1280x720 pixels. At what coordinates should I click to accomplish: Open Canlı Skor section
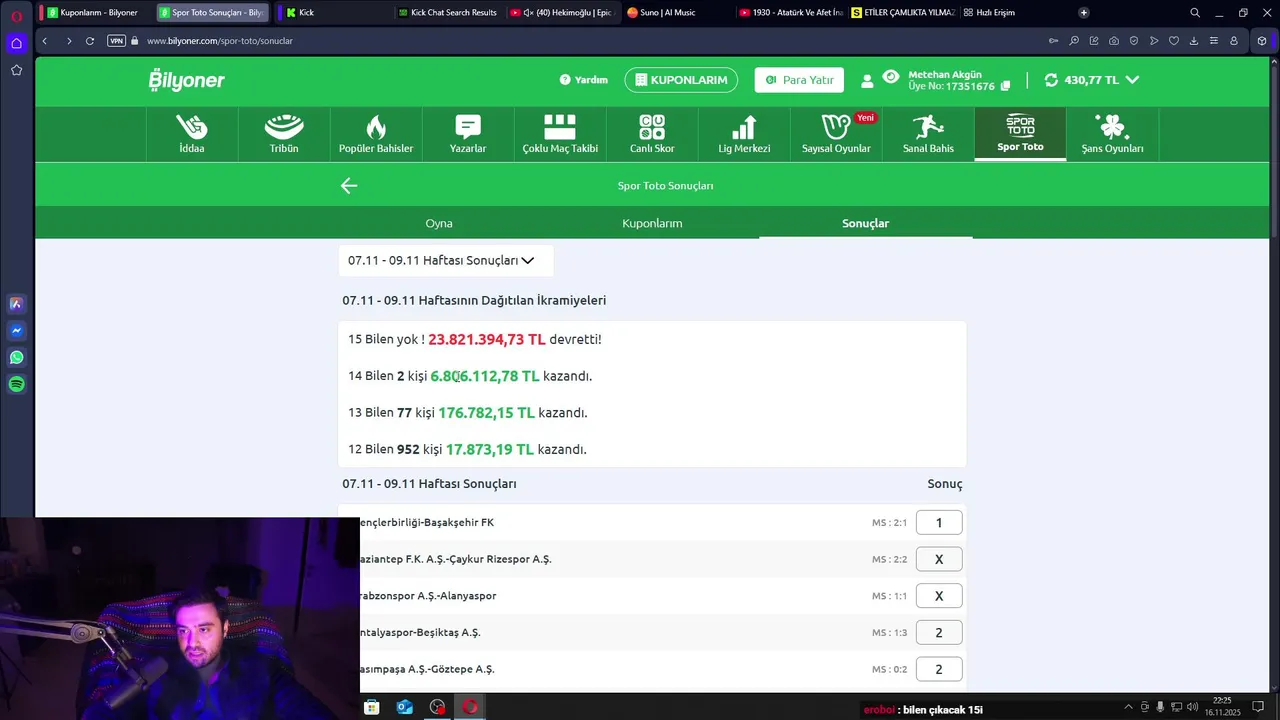tap(652, 134)
